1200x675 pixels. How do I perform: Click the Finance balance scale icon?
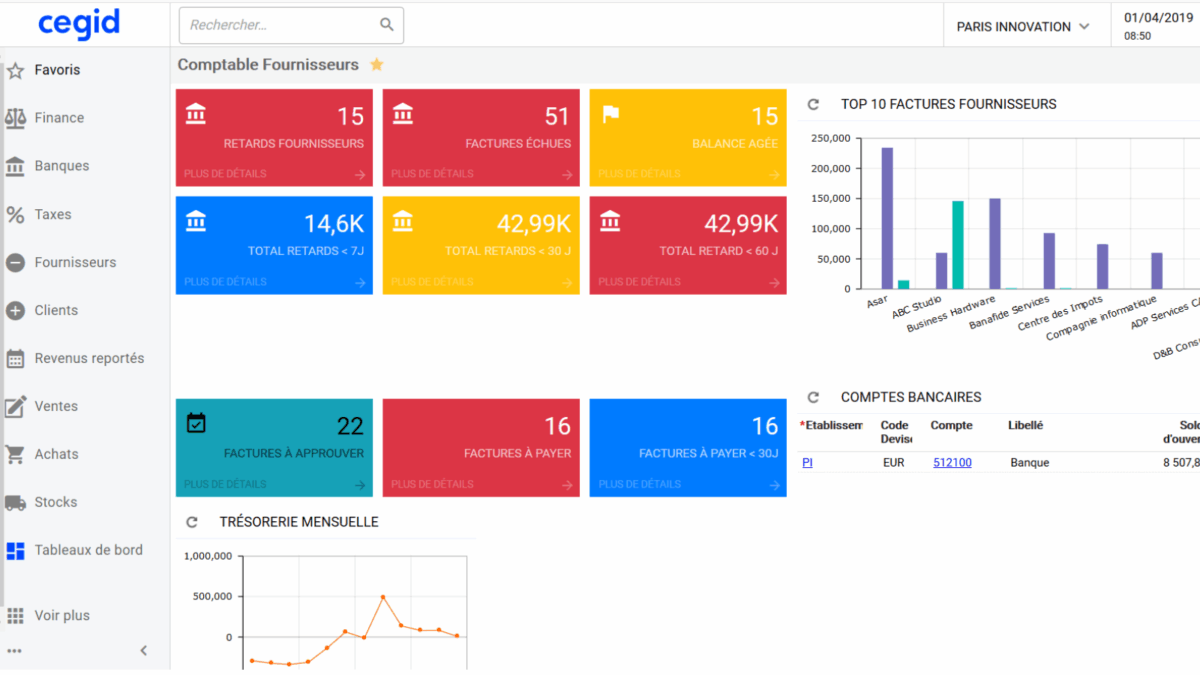15,118
